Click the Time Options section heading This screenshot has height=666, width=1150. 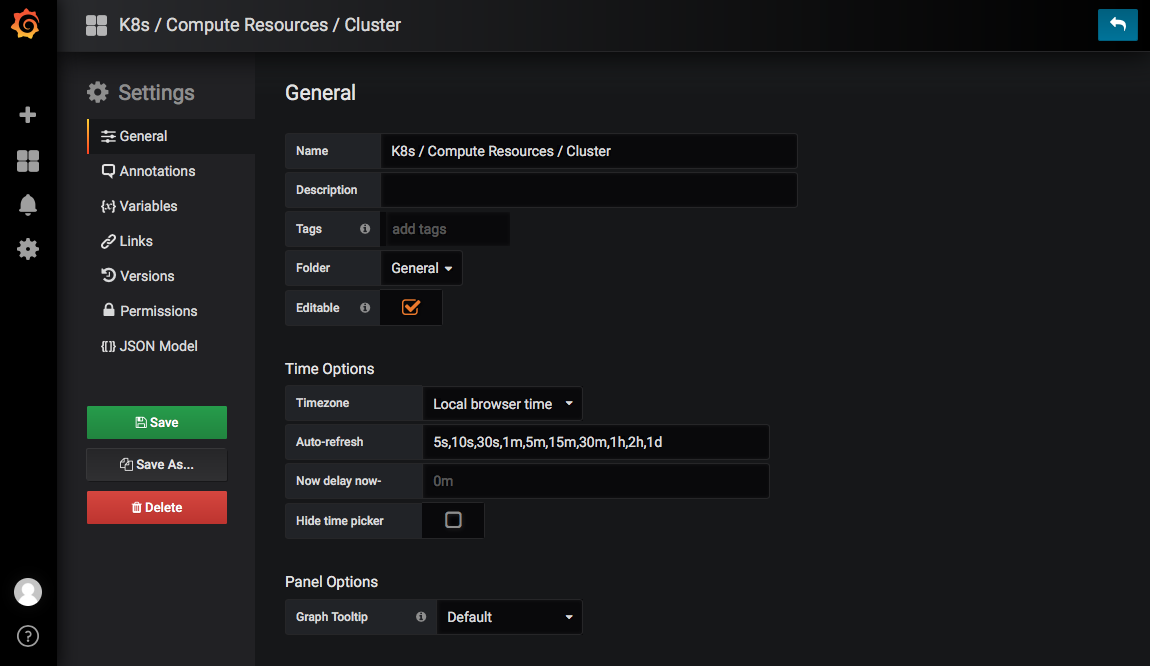(x=329, y=369)
